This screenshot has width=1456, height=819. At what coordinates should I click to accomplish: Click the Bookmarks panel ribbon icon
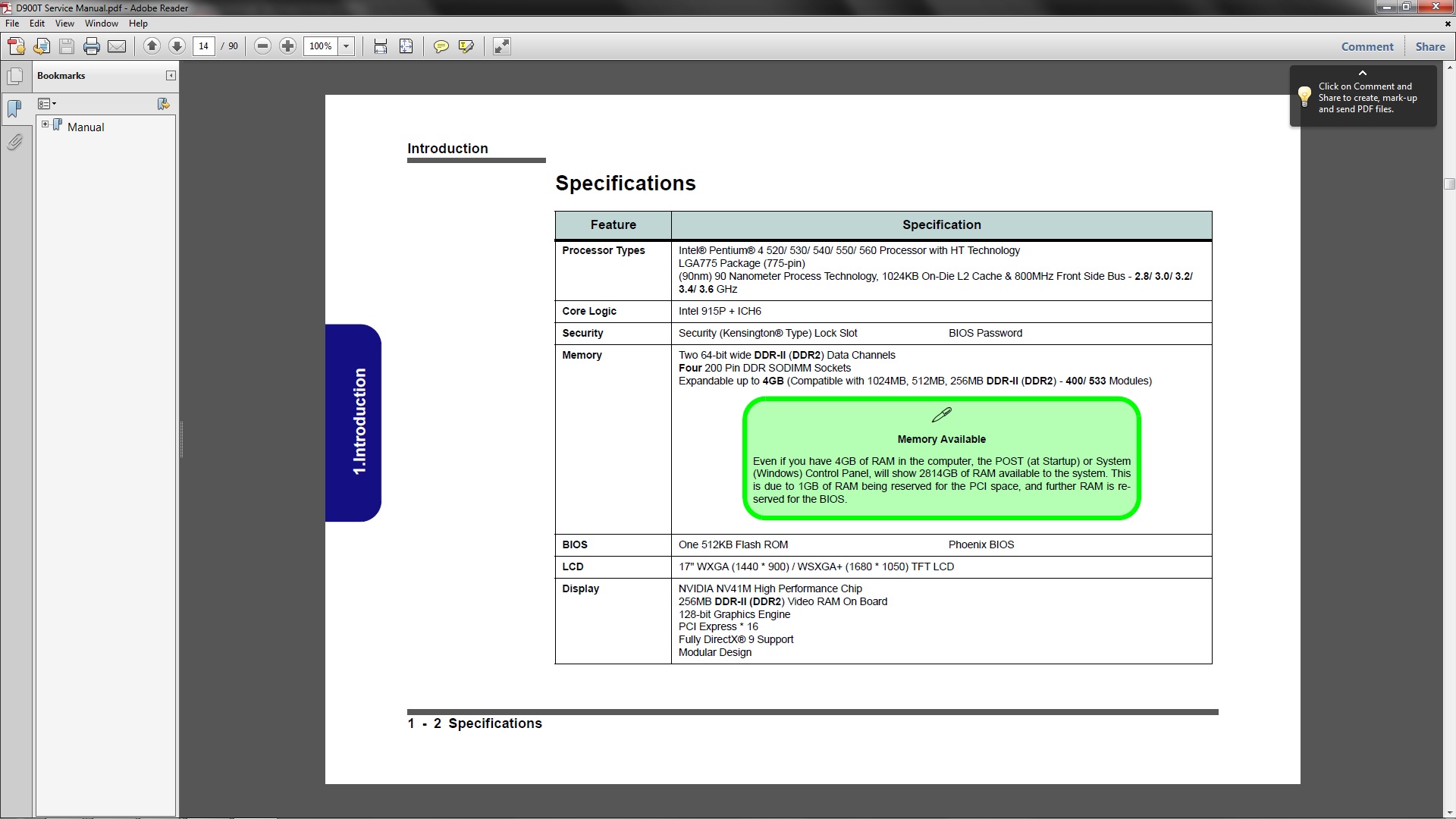(x=14, y=108)
